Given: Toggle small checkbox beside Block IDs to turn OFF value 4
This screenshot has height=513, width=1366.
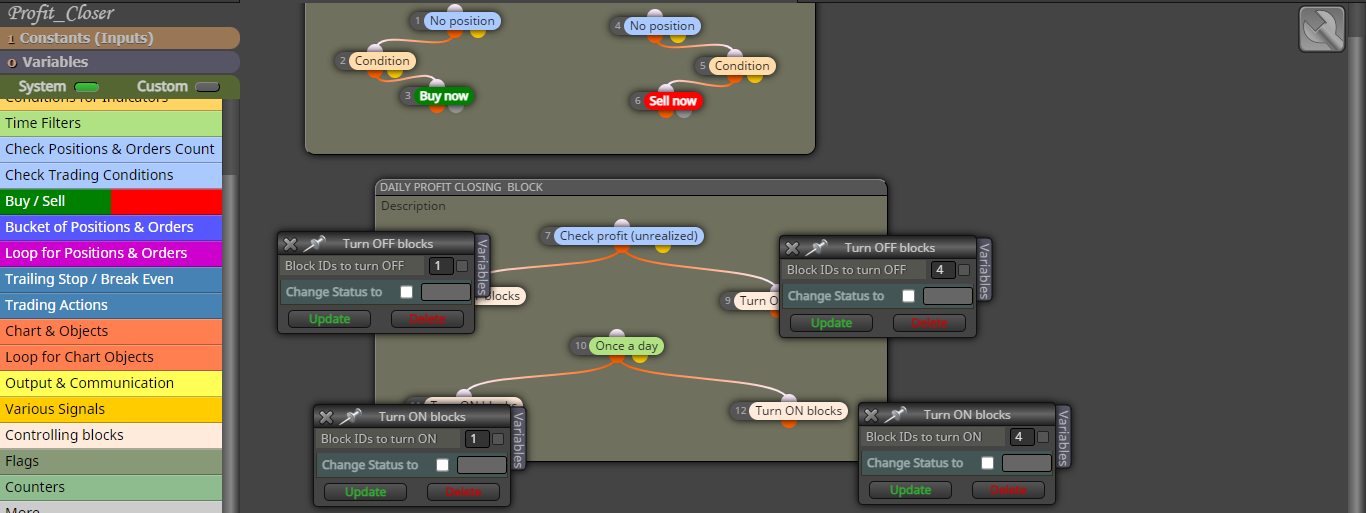Looking at the screenshot, I should 964,270.
